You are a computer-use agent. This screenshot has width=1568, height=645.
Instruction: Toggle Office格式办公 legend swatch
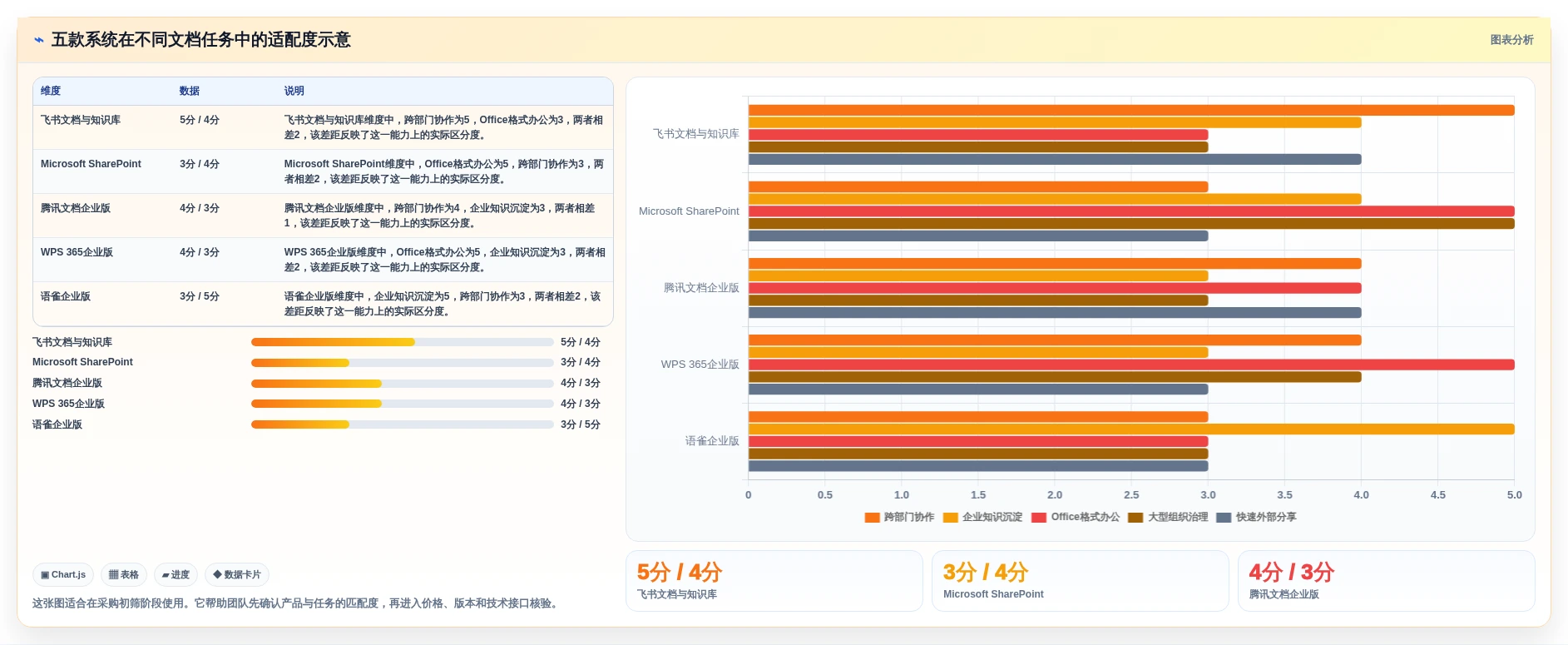1039,518
